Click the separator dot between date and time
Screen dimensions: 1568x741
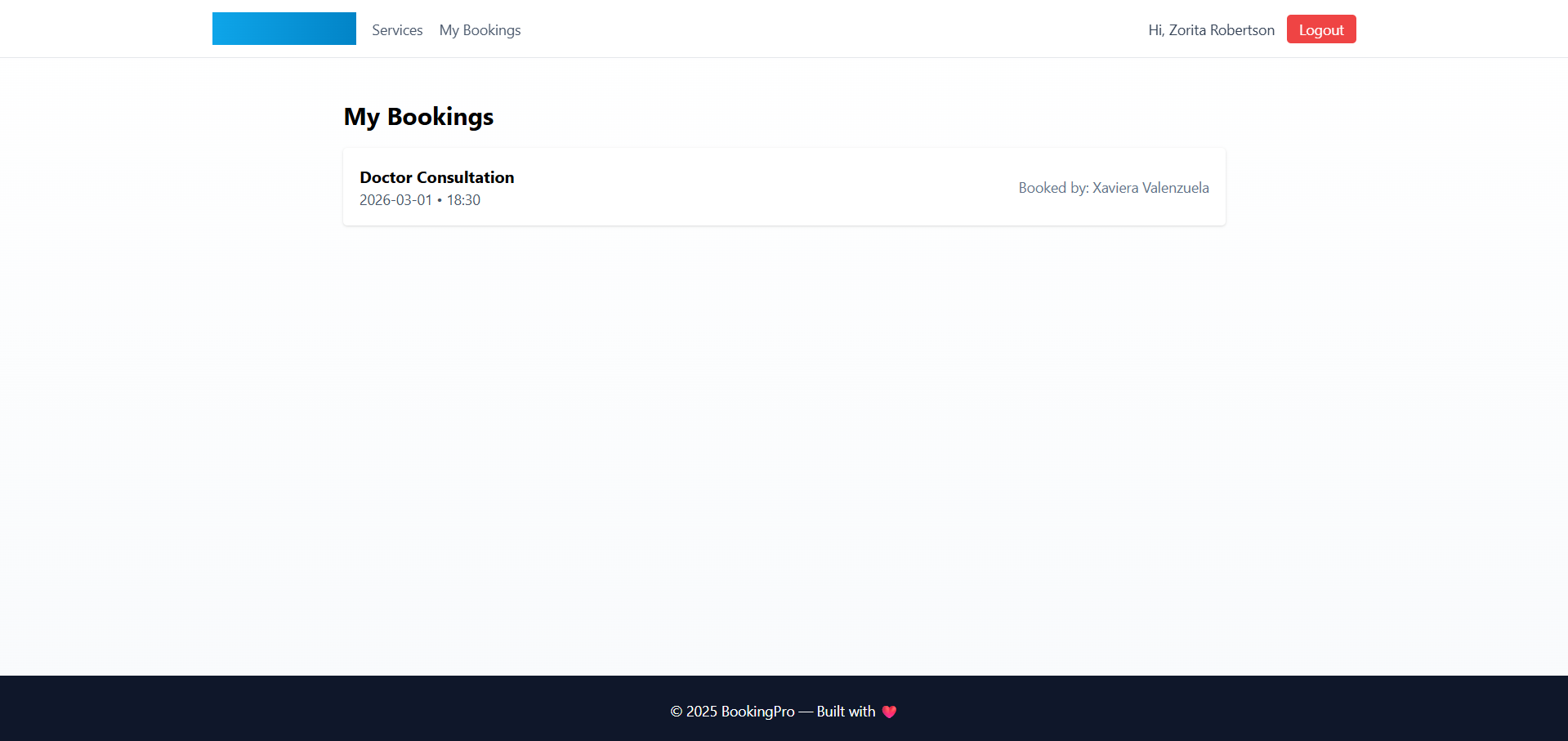[439, 199]
